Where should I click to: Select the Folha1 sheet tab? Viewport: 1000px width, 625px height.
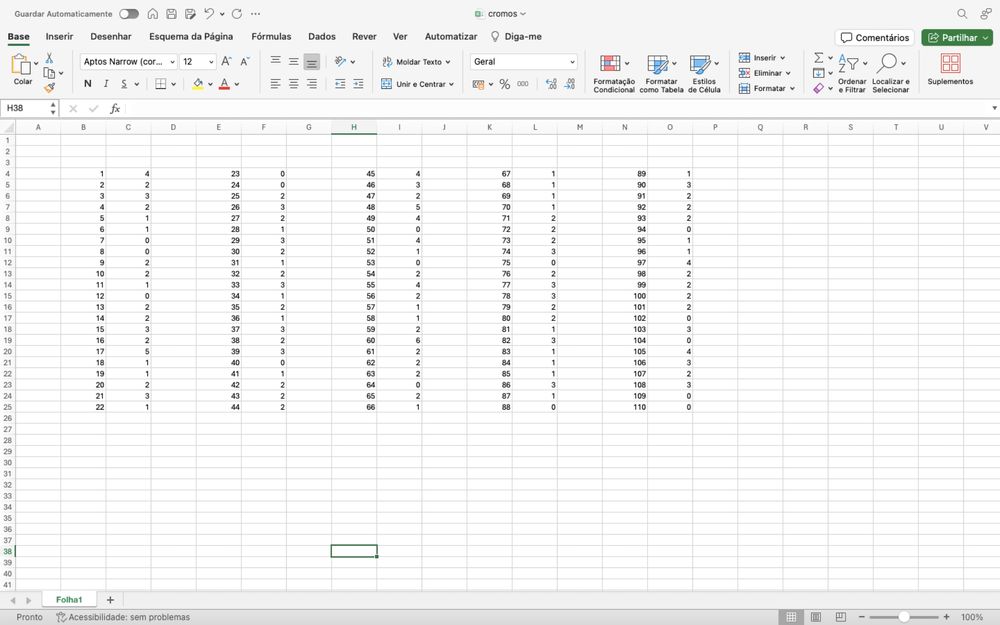[69, 599]
